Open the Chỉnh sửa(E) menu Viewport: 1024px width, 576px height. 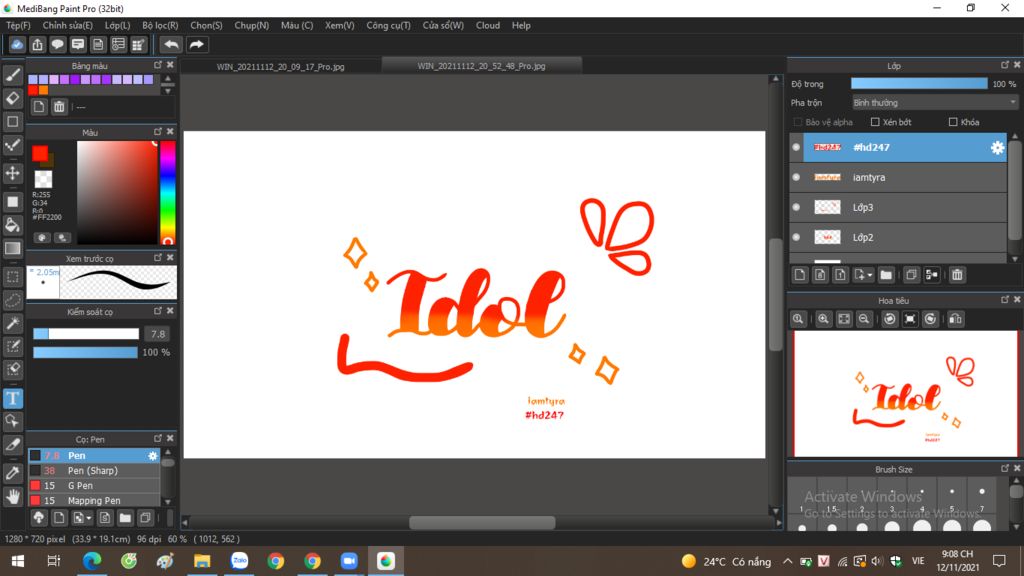coord(68,25)
